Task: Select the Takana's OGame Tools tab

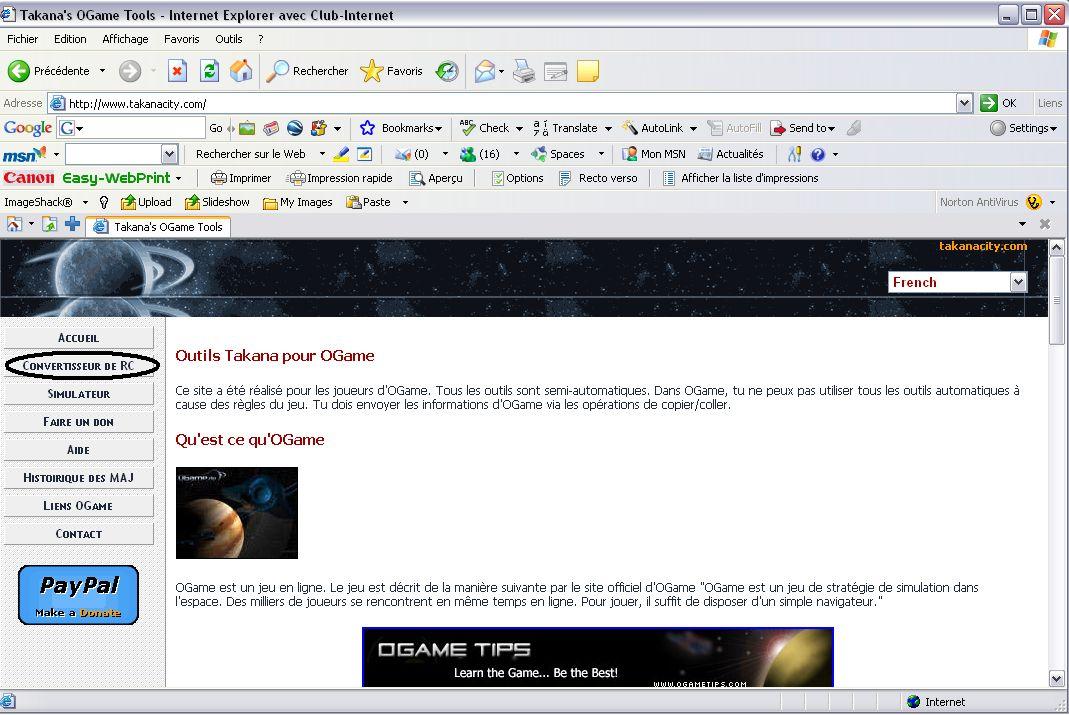Action: [158, 227]
